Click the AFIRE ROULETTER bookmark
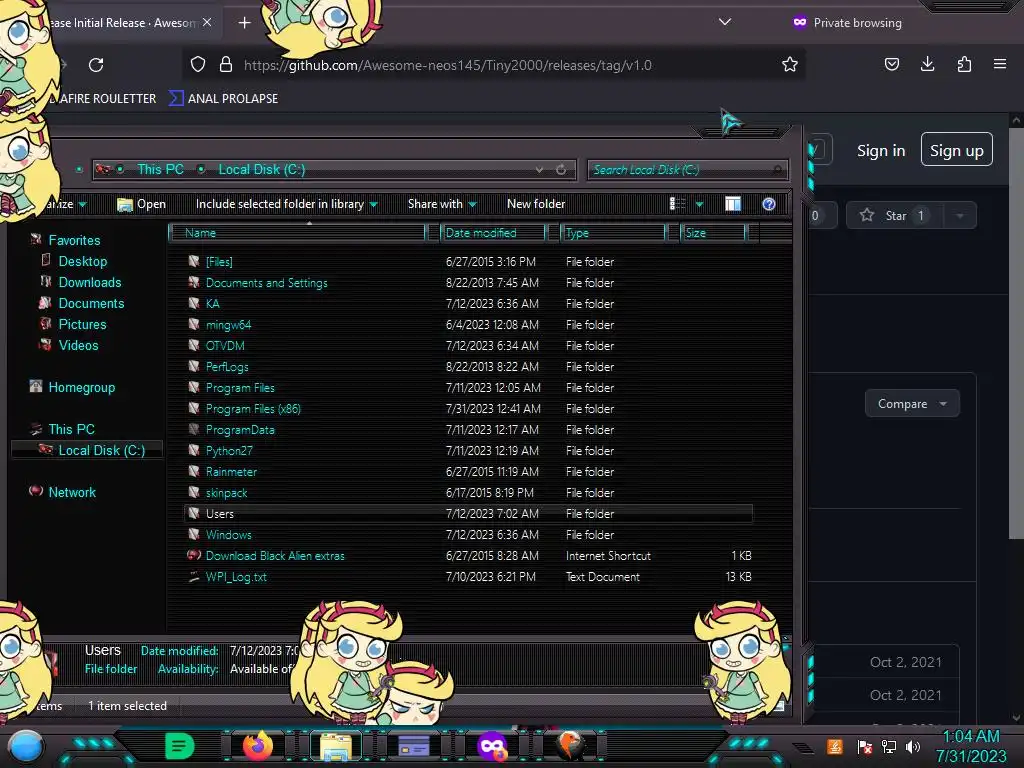This screenshot has height=768, width=1024. tap(103, 99)
